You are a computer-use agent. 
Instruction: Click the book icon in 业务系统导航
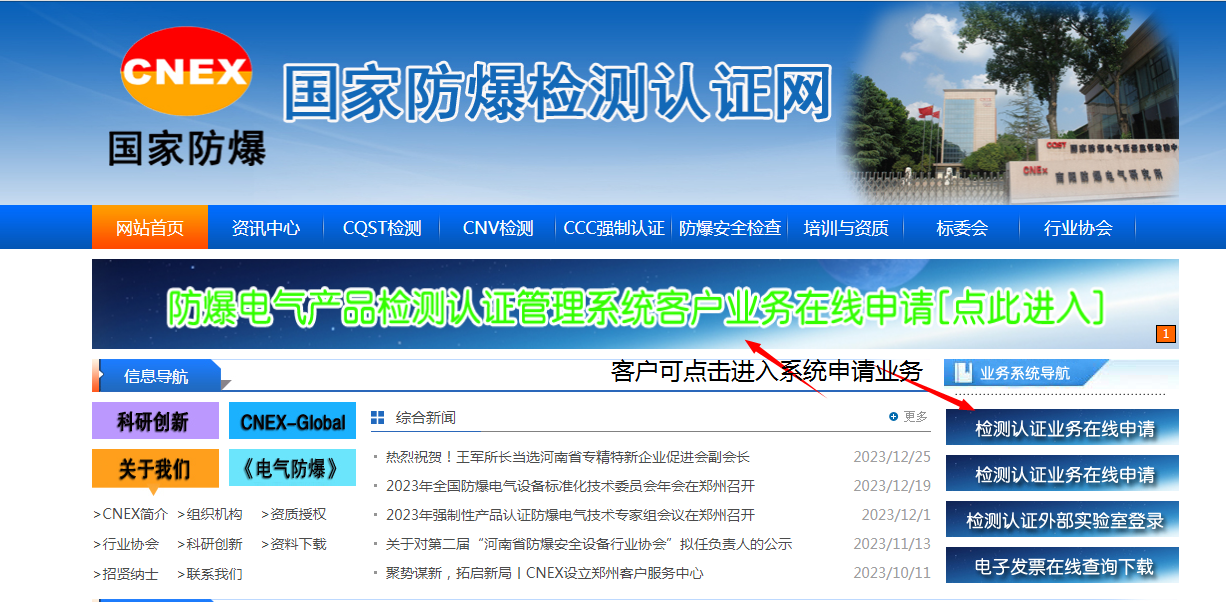click(x=963, y=373)
